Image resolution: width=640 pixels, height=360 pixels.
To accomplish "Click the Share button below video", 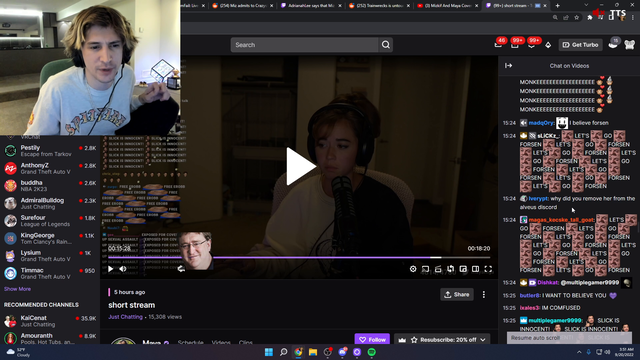I will point(457,294).
